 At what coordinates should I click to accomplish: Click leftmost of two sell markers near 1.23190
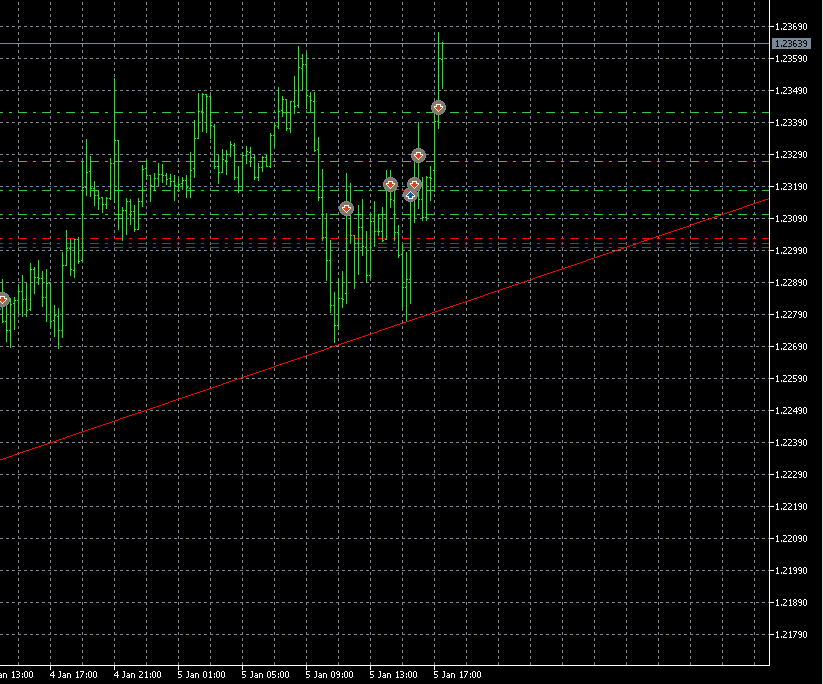pos(390,184)
